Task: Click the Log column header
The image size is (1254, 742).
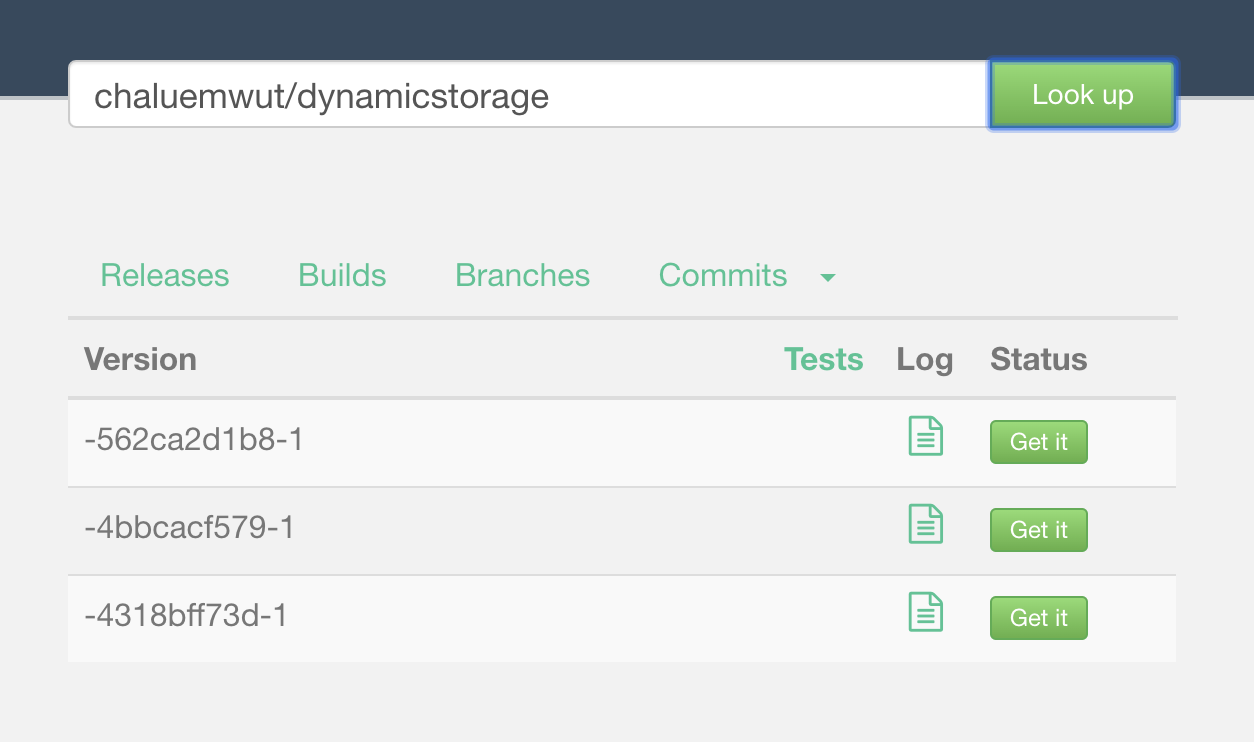Action: 925,360
